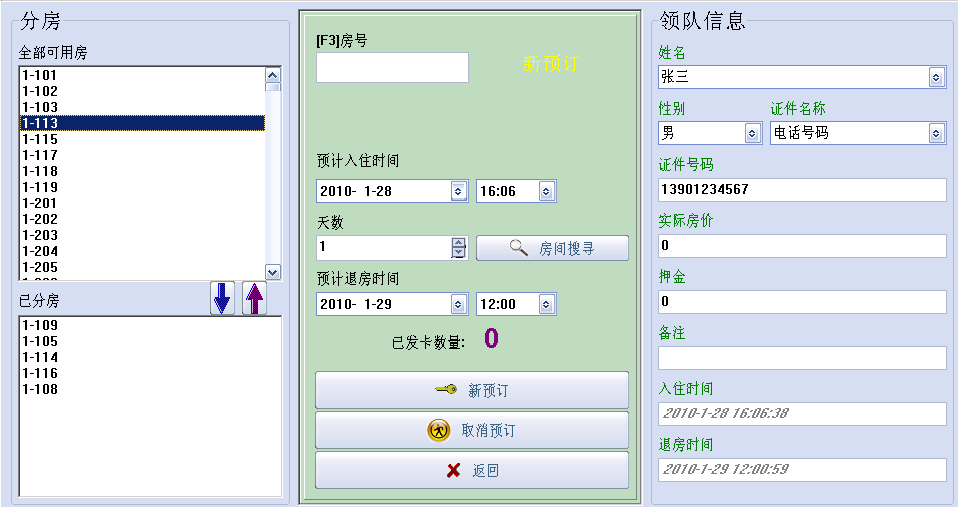
Task: Click the [F3]房号 input field
Action: (392, 67)
